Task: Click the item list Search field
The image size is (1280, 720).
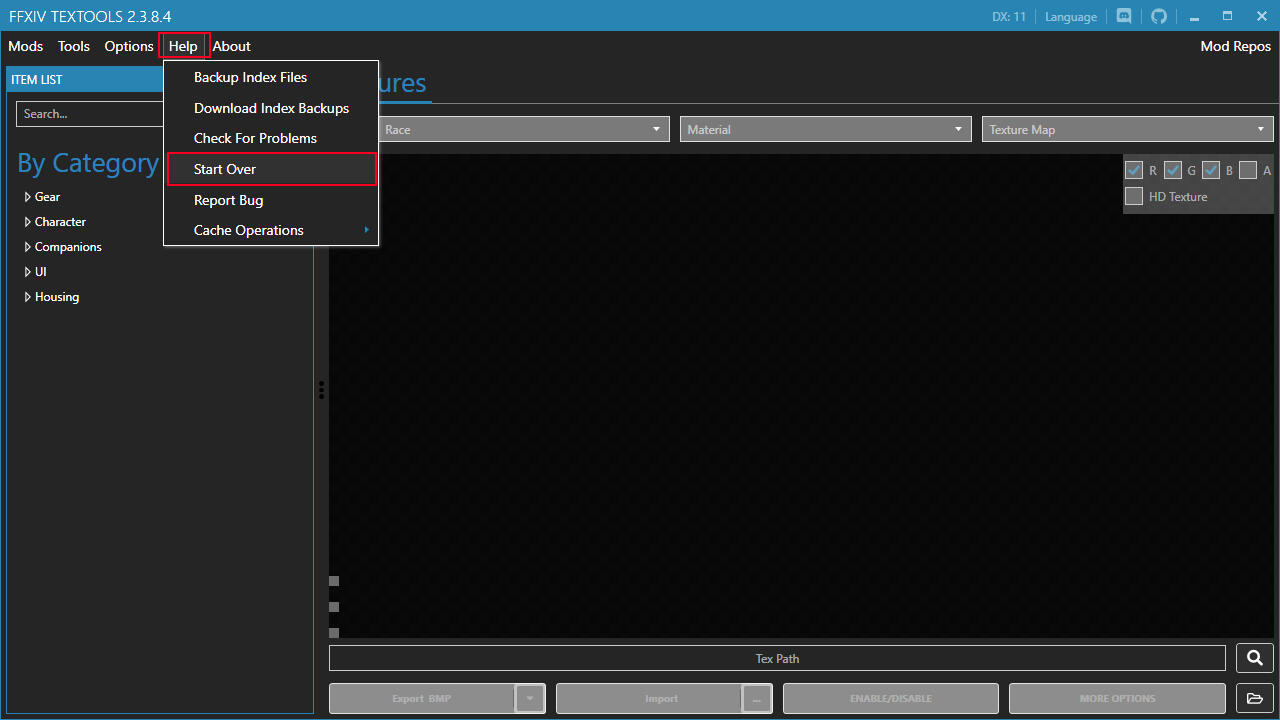Action: click(x=88, y=114)
